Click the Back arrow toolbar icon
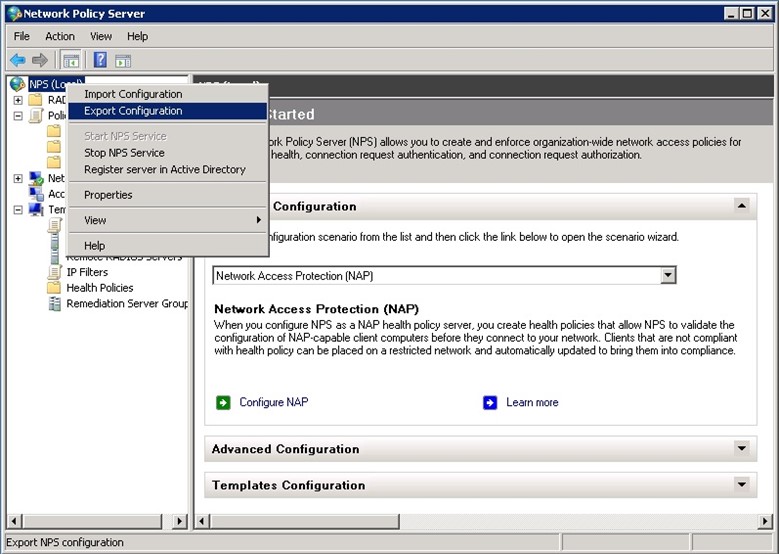Viewport: 779px width, 554px height. pos(17,61)
